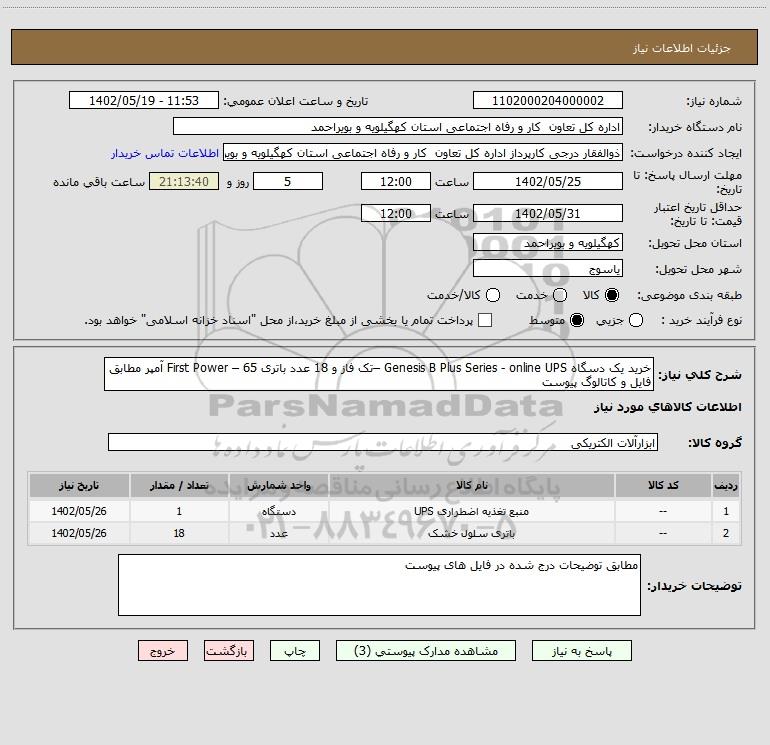Click the remaining time field 21:13:40
The image size is (770, 745).
[184, 181]
